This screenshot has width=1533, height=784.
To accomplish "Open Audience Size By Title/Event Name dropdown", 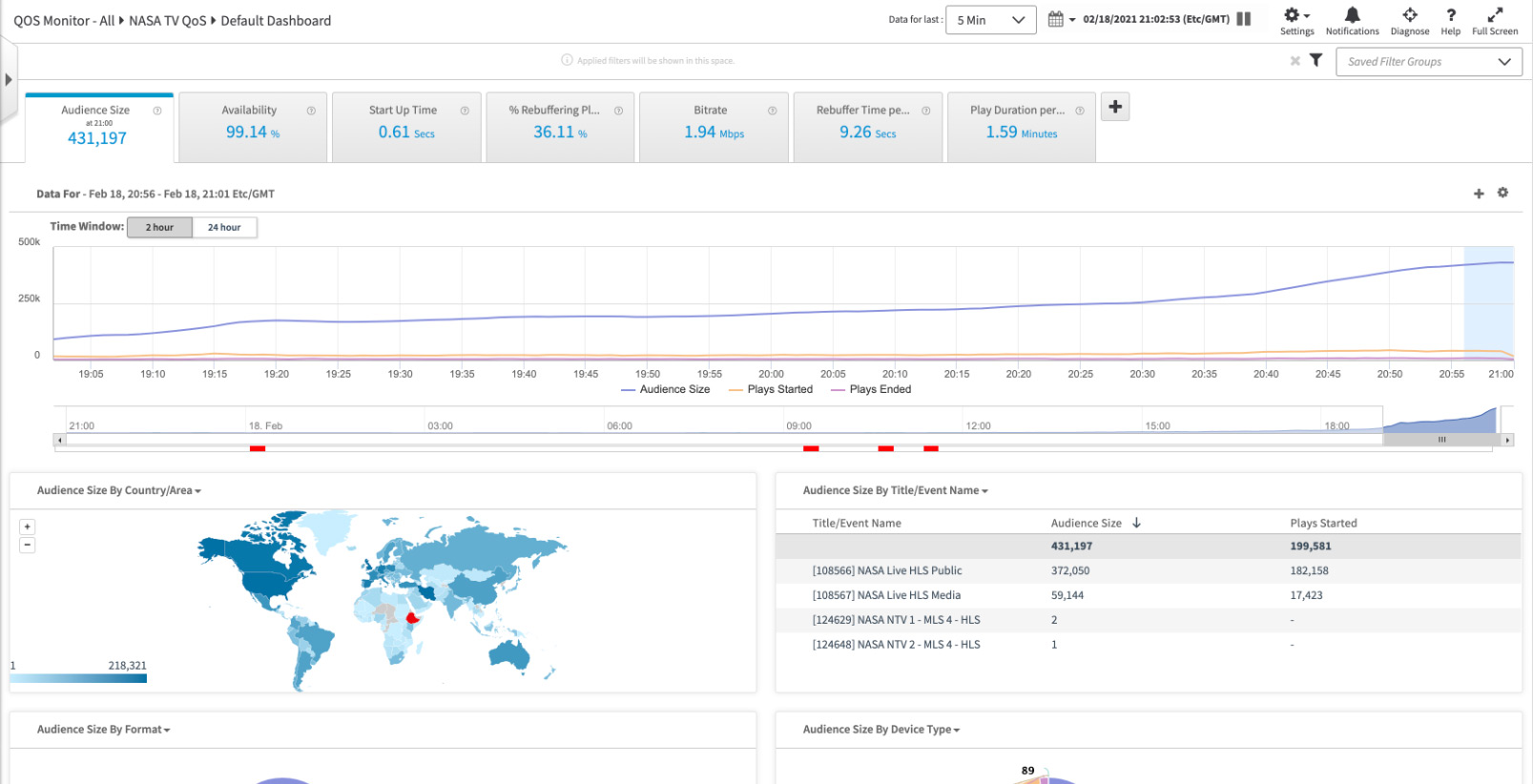I will tap(896, 490).
